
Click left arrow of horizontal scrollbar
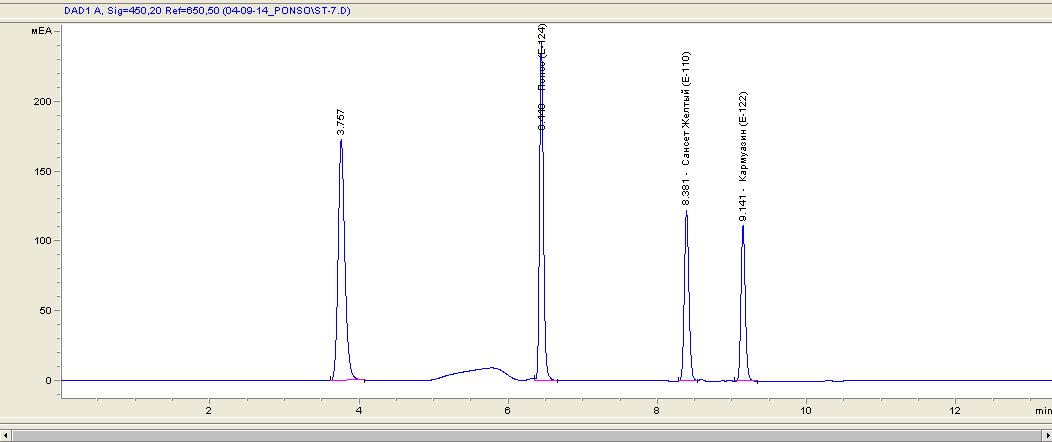7,435
